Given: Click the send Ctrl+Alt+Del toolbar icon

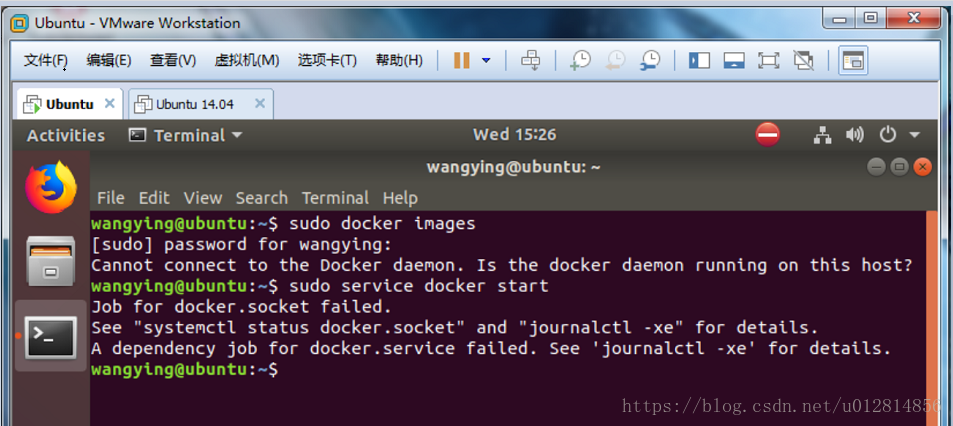Looking at the screenshot, I should [531, 60].
